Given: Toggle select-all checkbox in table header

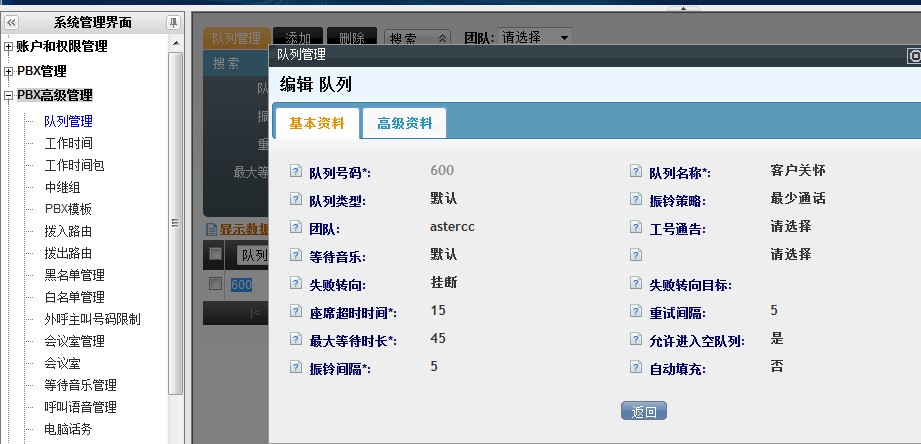Looking at the screenshot, I should [215, 255].
